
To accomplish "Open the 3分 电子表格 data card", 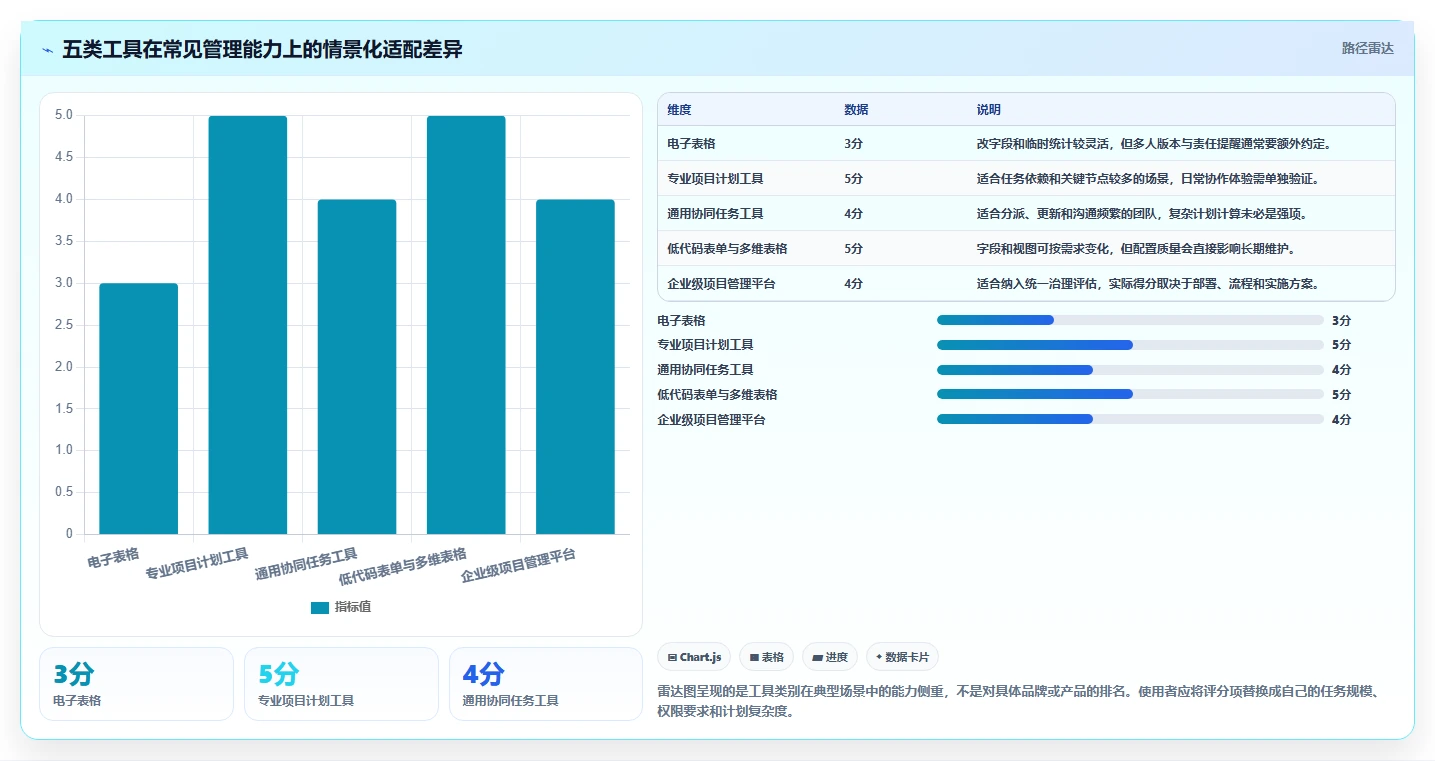I will (x=136, y=684).
